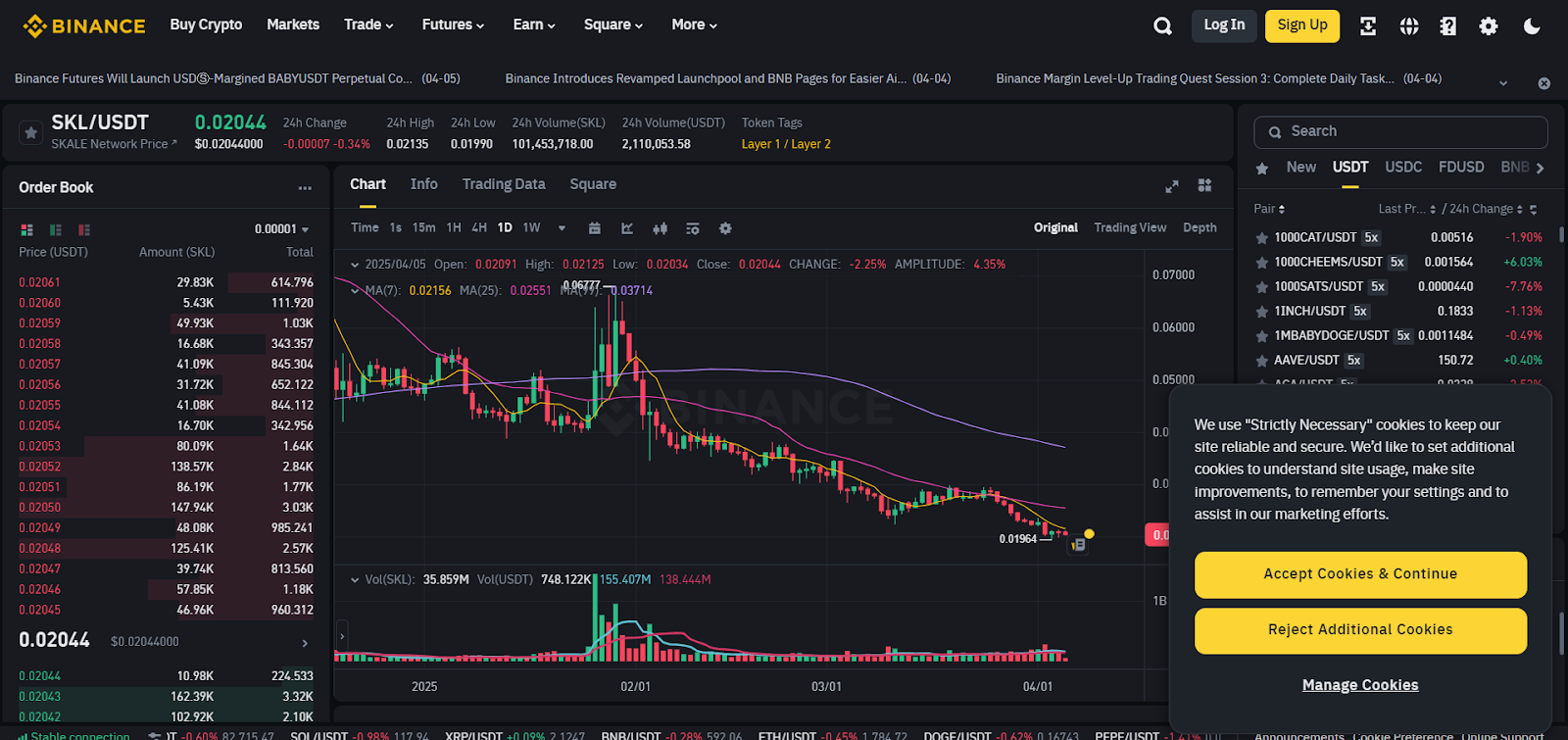This screenshot has height=740, width=1568.
Task: Accept Cookies & Continue
Action: [1360, 574]
